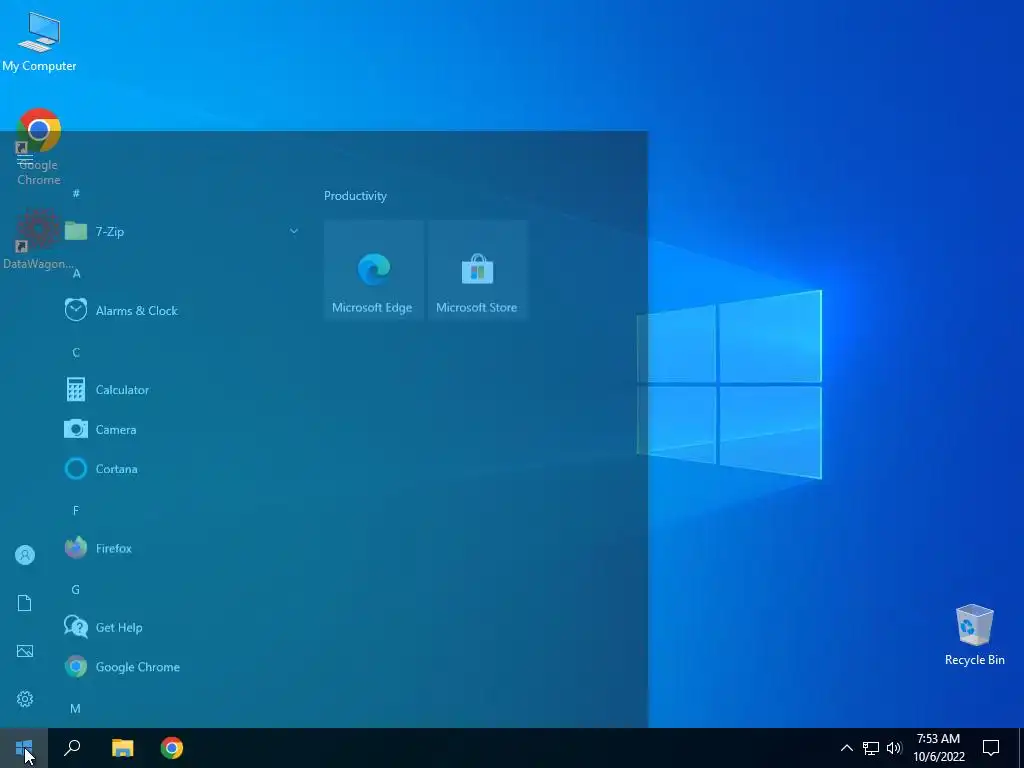Screen dimensions: 1024x768
Task: Select Google Chrome desktop shortcut
Action: click(x=39, y=147)
